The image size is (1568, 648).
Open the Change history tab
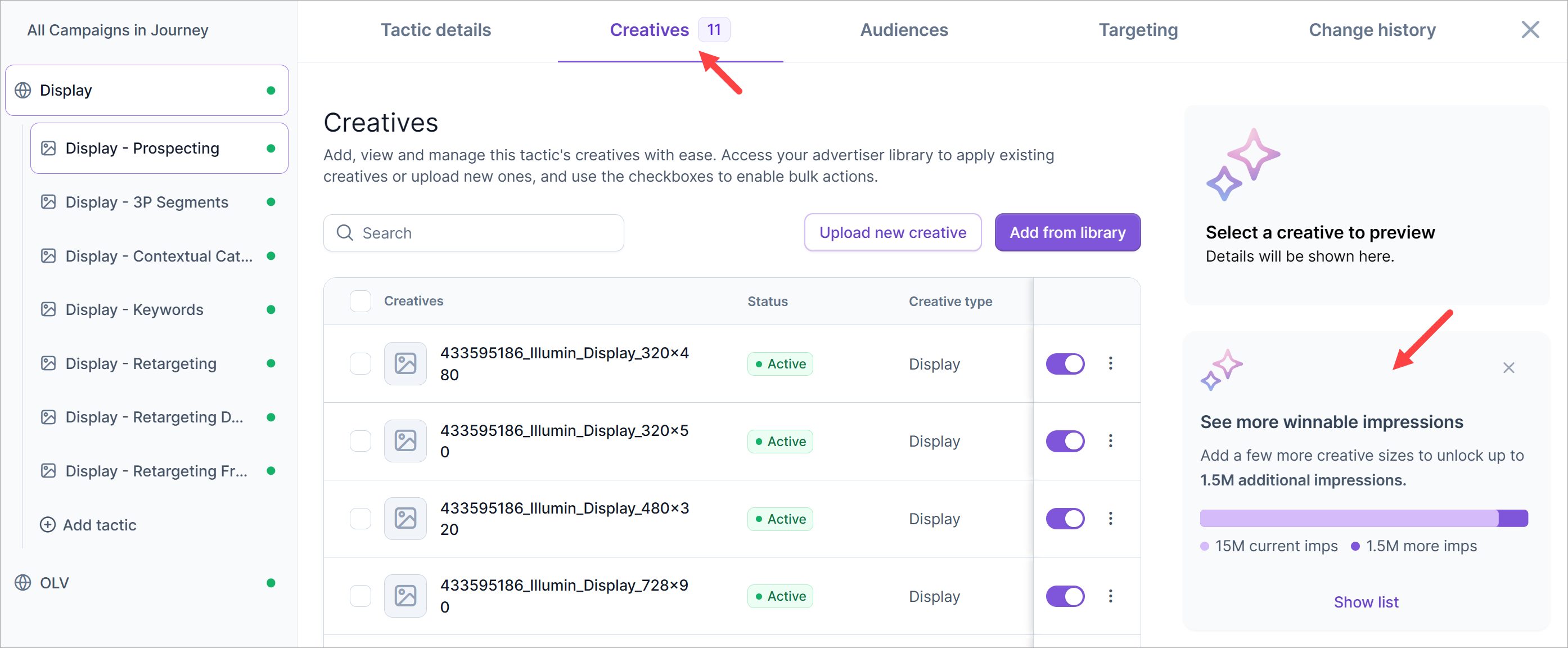click(x=1372, y=30)
